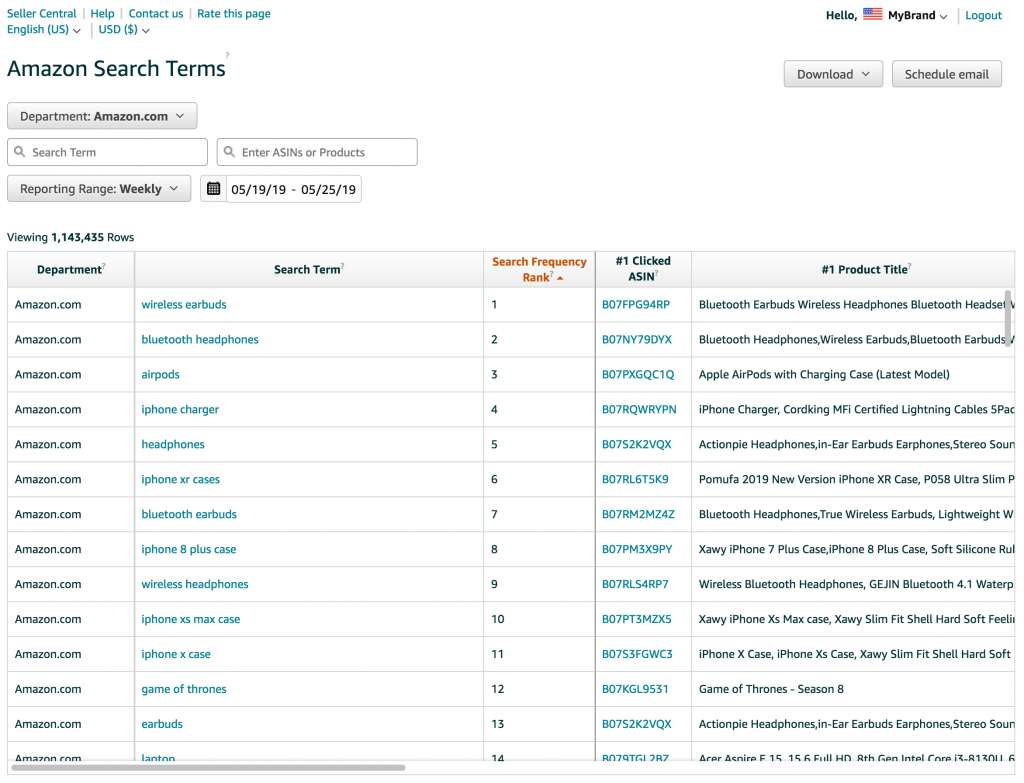Image resolution: width=1024 pixels, height=783 pixels.
Task: Click the date range 05/19/19 - 05/25/19 field
Action: 293,189
